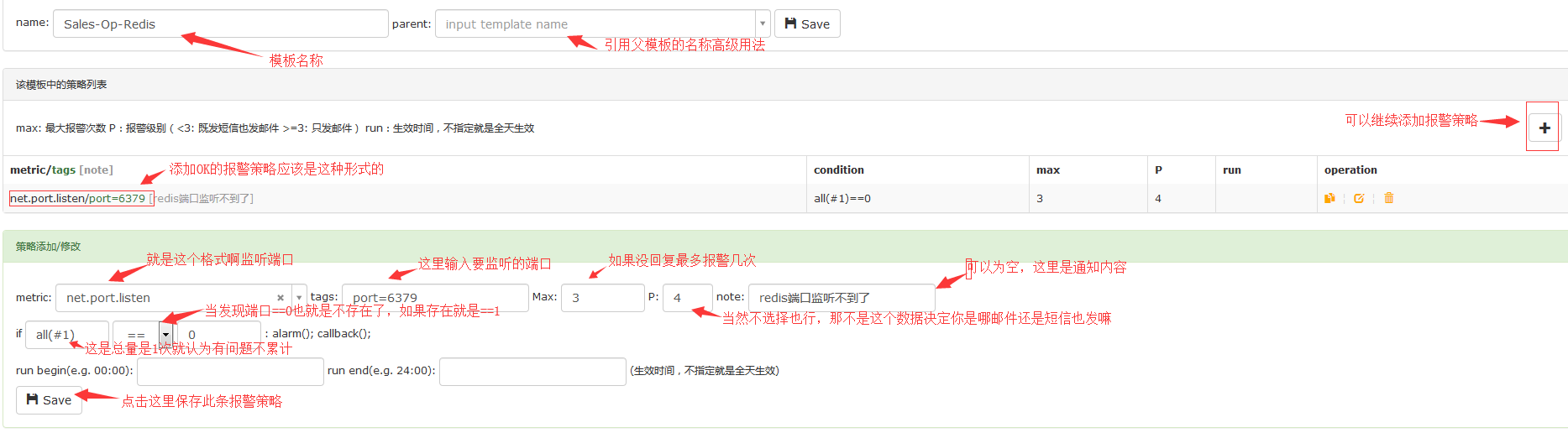Expand the metric net.port.listen dropdown arrow
Screen dimensions: 1568x438
point(299,298)
